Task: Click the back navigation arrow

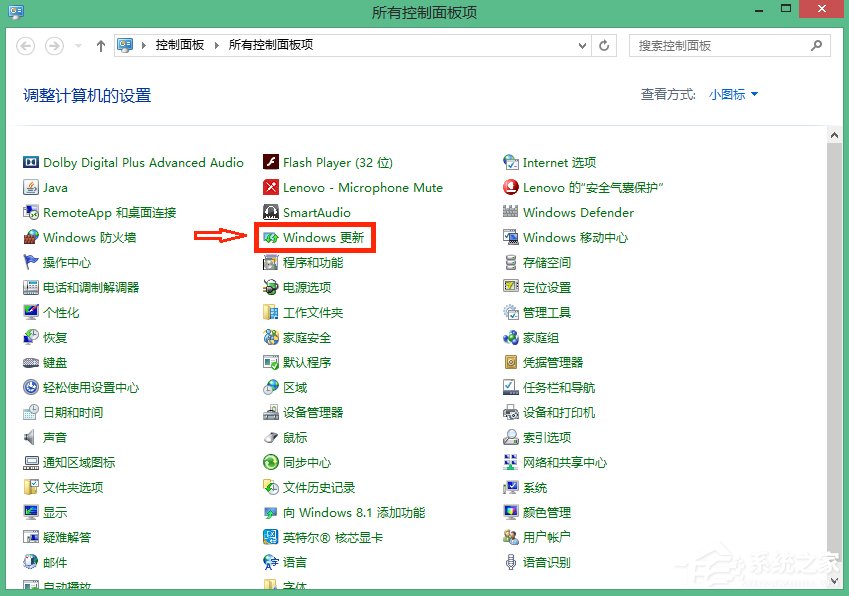Action: 25,45
